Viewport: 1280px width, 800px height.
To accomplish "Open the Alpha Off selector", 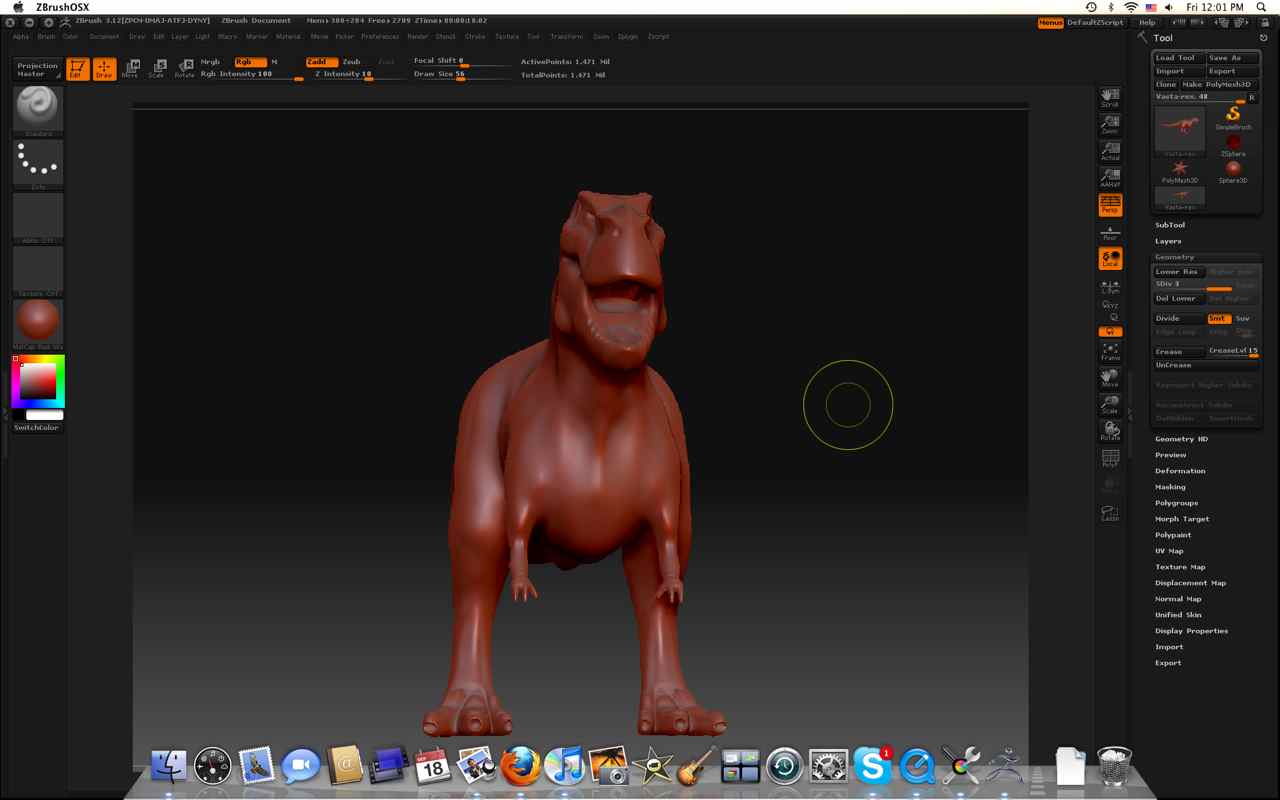I will tap(38, 218).
